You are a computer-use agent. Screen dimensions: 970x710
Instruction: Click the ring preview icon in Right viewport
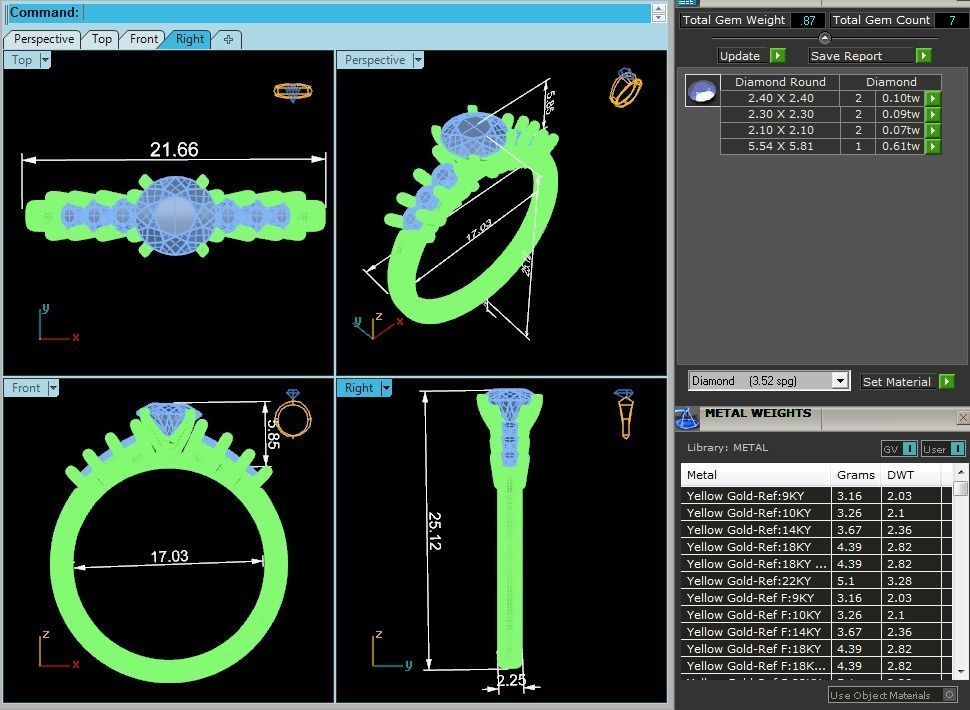624,414
